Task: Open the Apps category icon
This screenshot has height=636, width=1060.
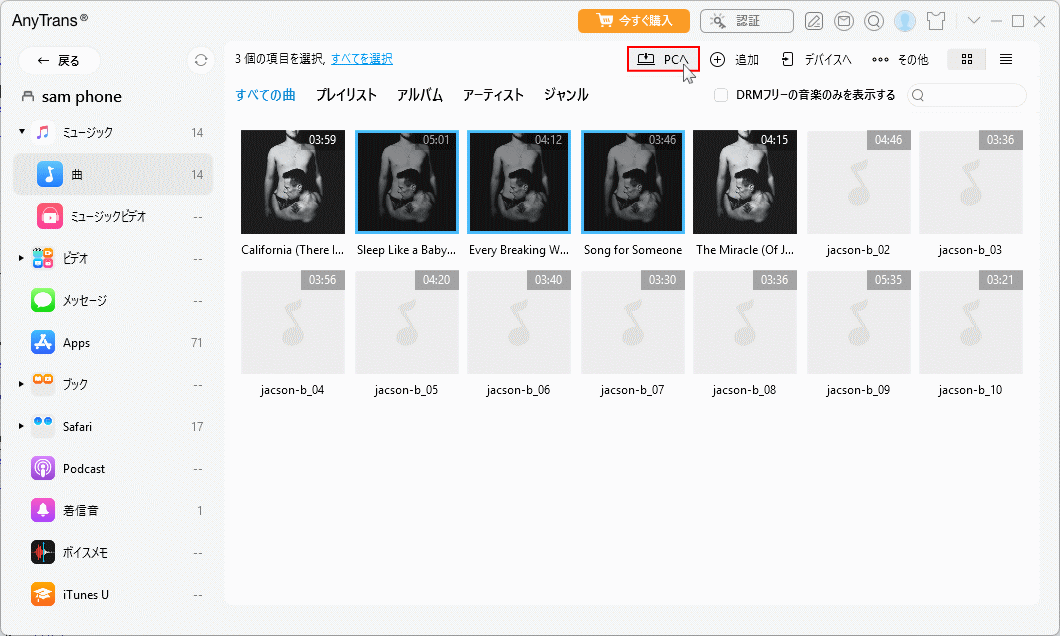Action: point(43,343)
